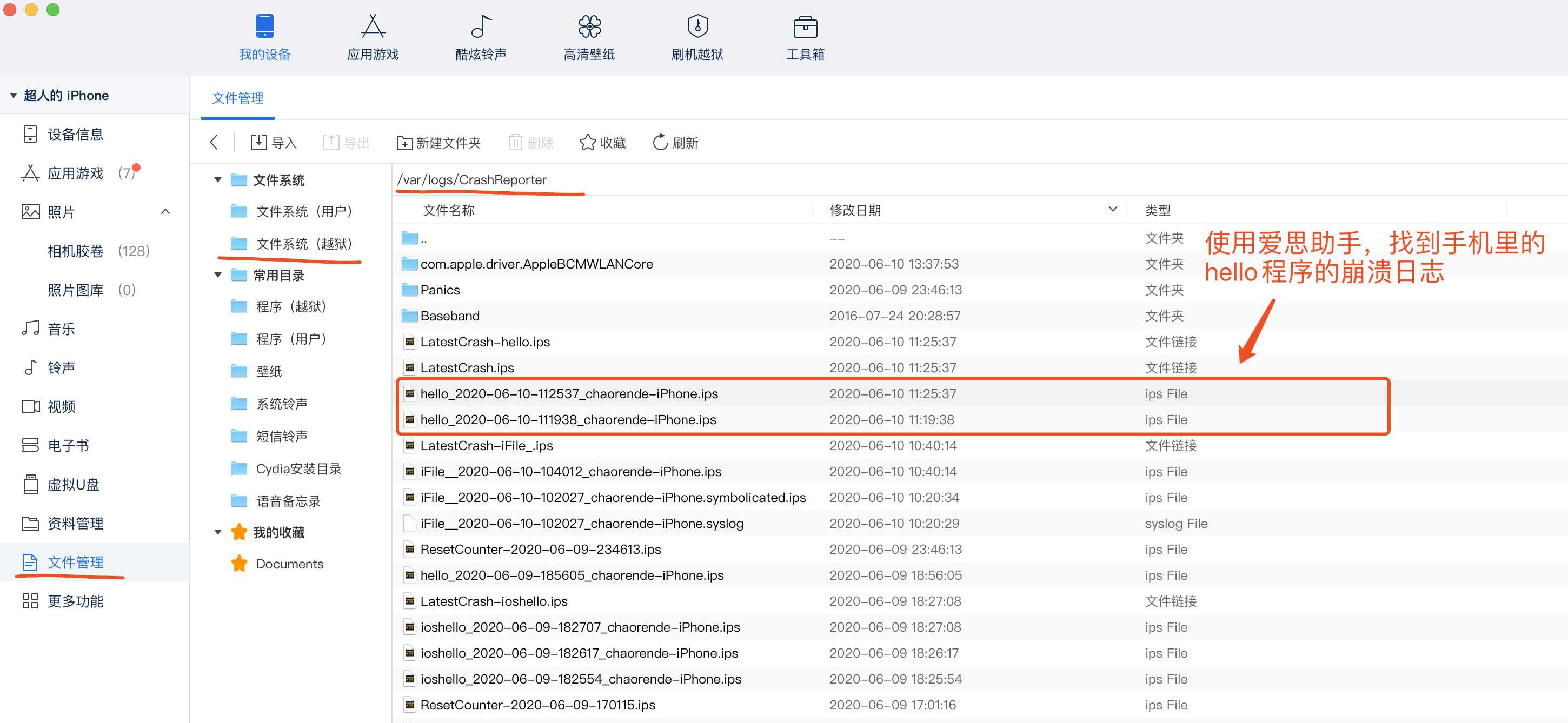Select LatestCrash-ioshello.ips file
This screenshot has height=723, width=1568.
coord(980,601)
